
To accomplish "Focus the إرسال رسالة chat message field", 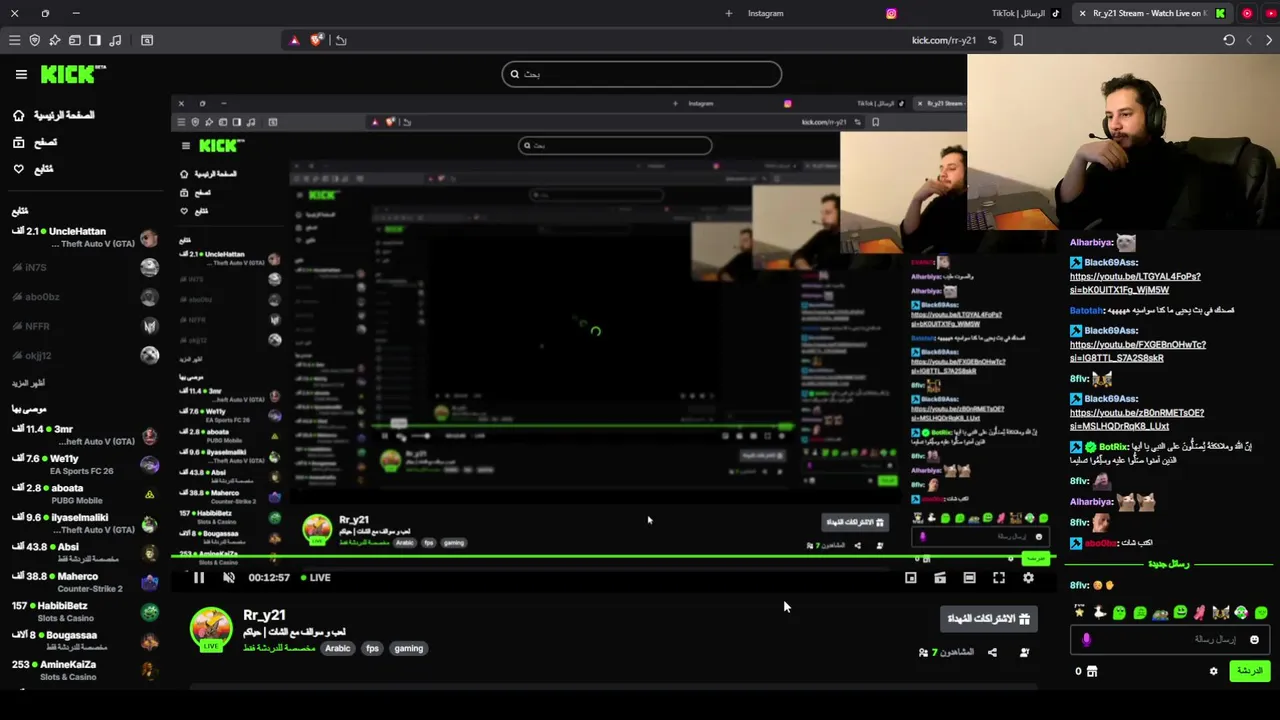I will (x=1170, y=640).
